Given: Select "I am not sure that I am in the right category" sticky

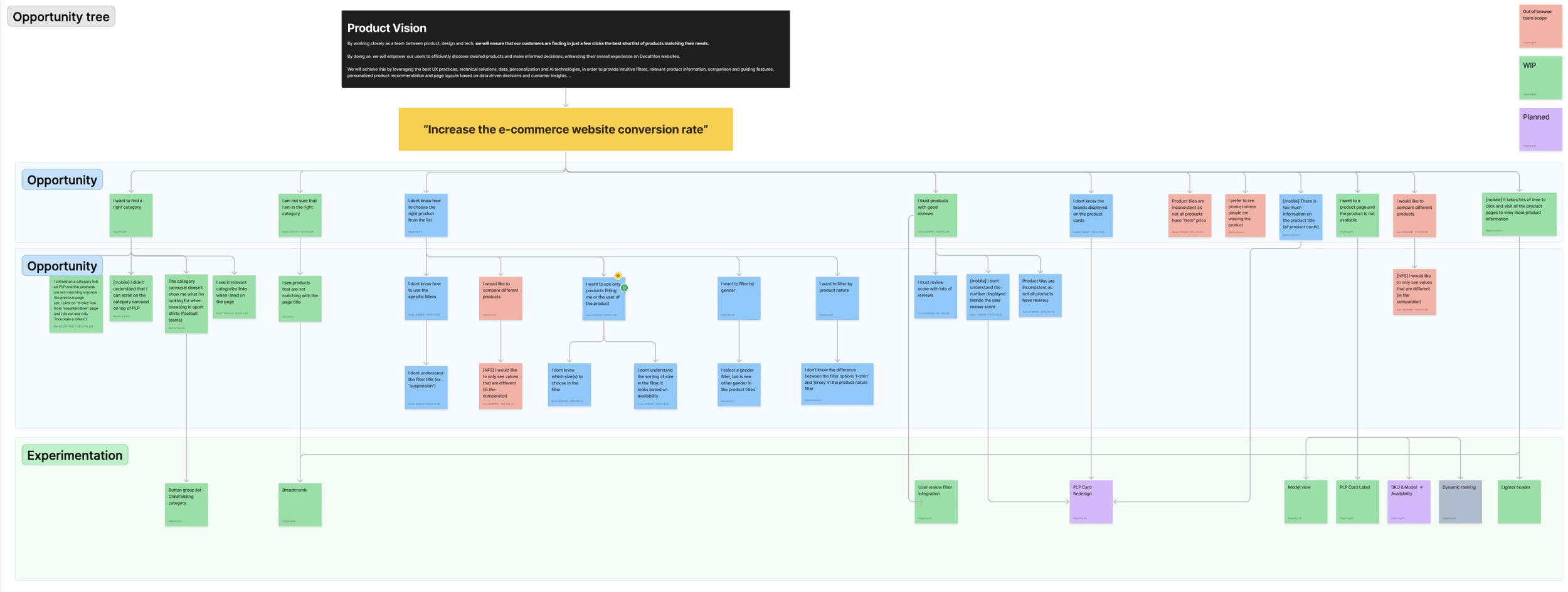Looking at the screenshot, I should [300, 215].
